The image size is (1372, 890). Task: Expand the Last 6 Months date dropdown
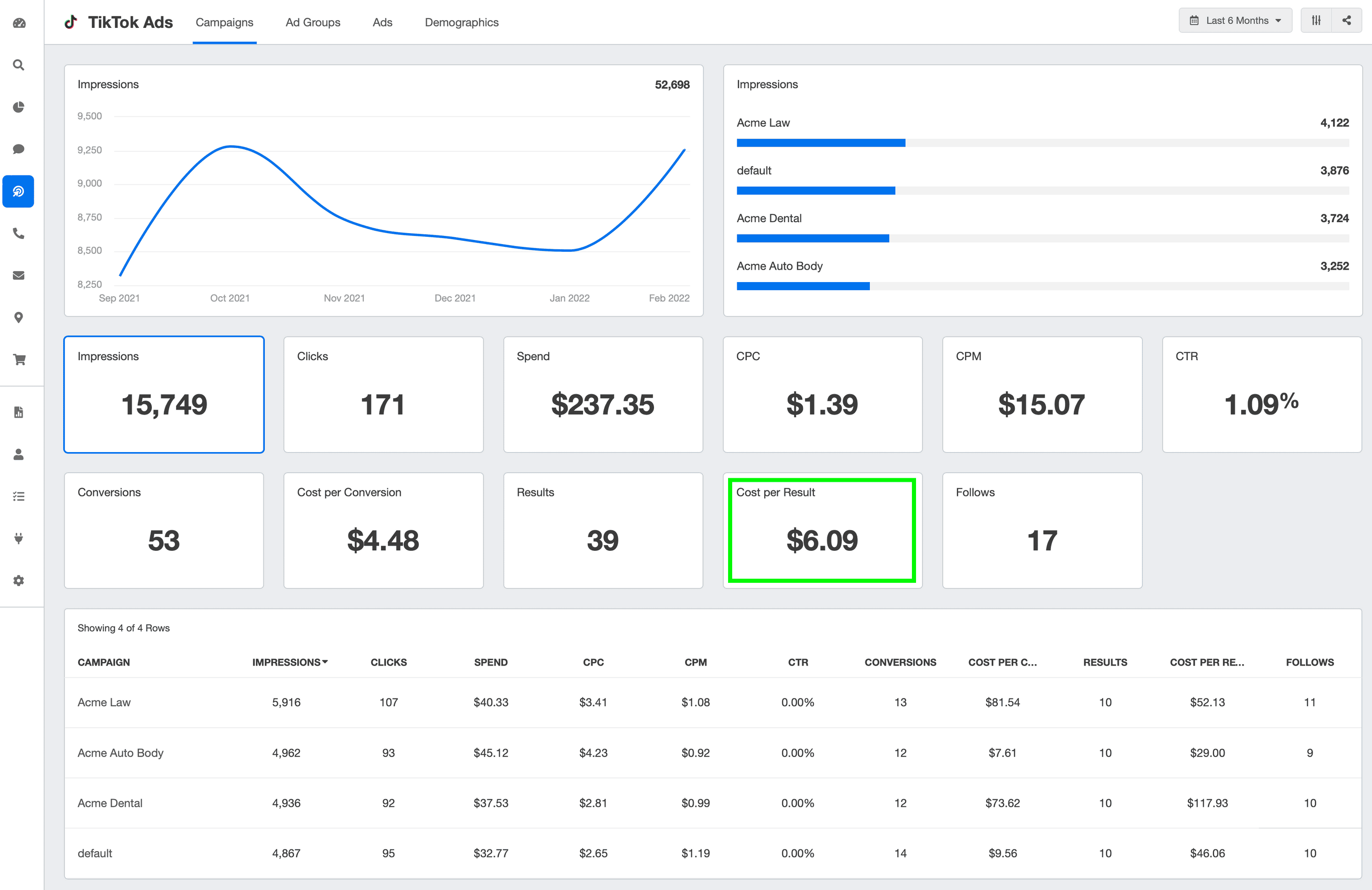tap(1235, 21)
